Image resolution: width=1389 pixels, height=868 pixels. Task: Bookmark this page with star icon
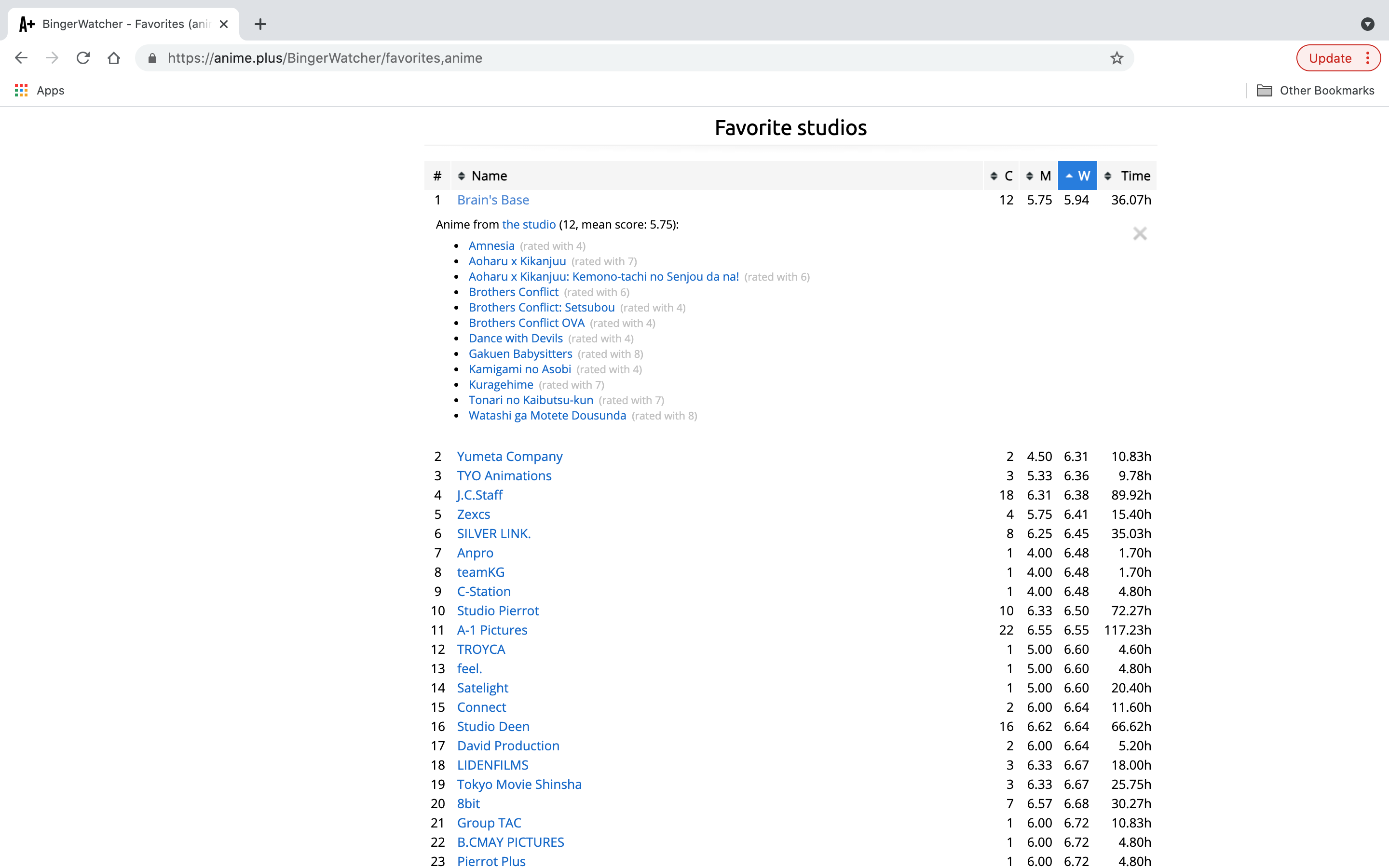(1116, 58)
